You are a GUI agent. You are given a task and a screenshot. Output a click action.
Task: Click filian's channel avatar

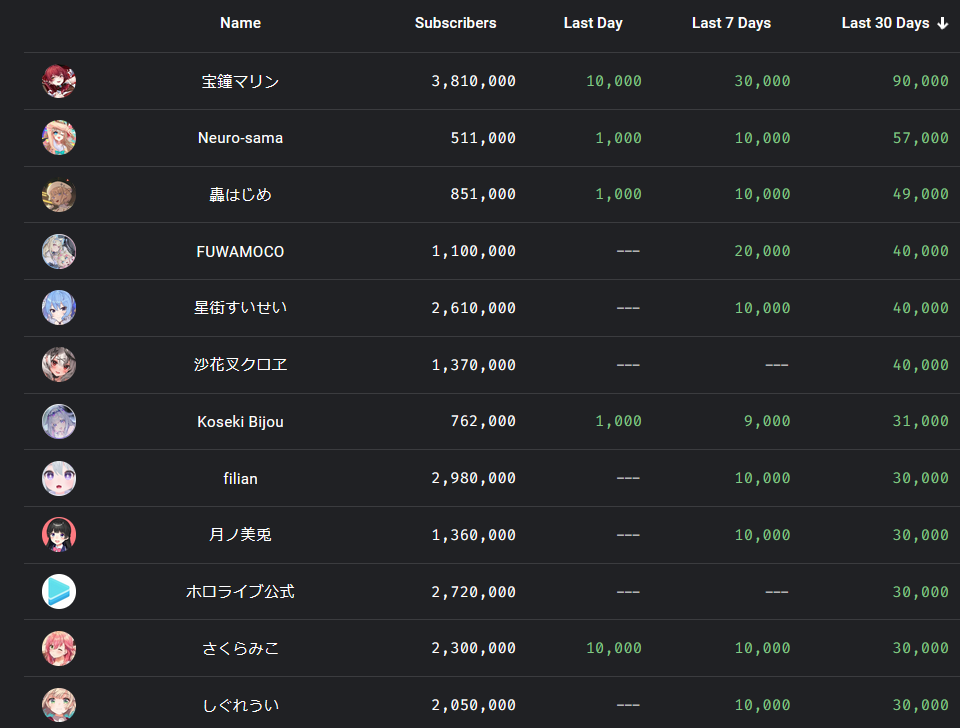[x=59, y=478]
